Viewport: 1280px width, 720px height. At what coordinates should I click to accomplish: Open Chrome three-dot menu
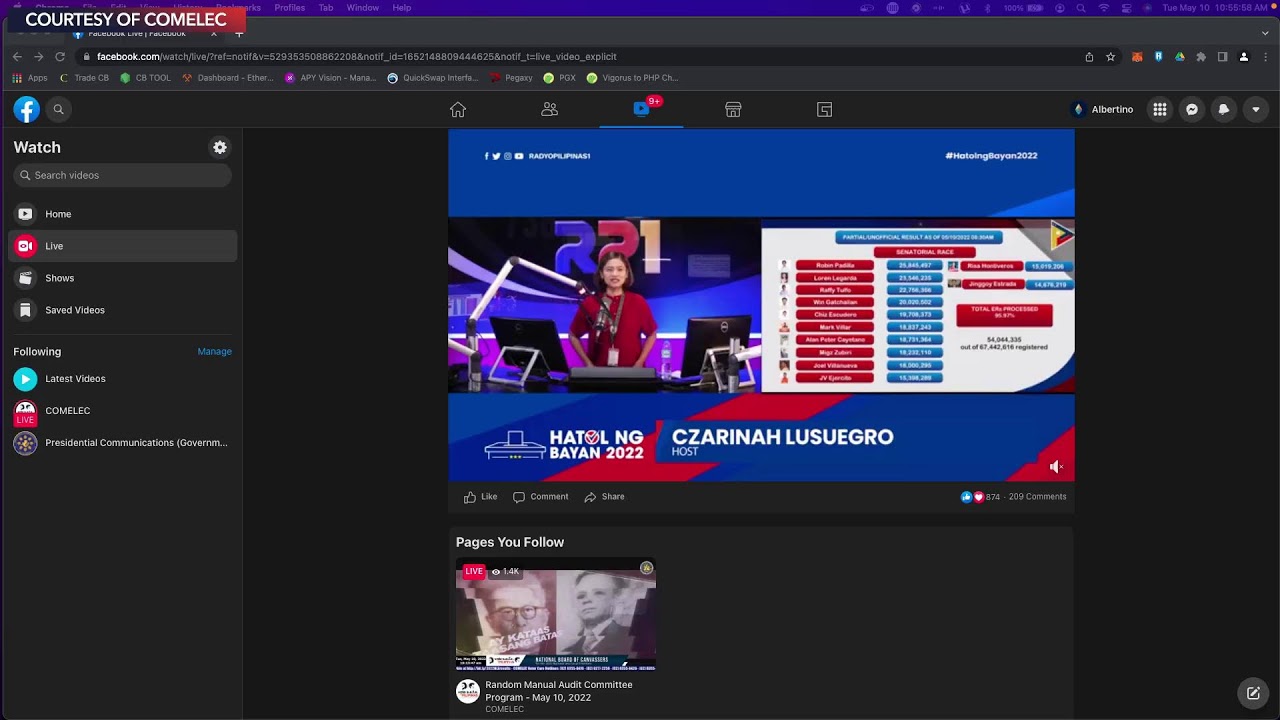coord(1266,57)
